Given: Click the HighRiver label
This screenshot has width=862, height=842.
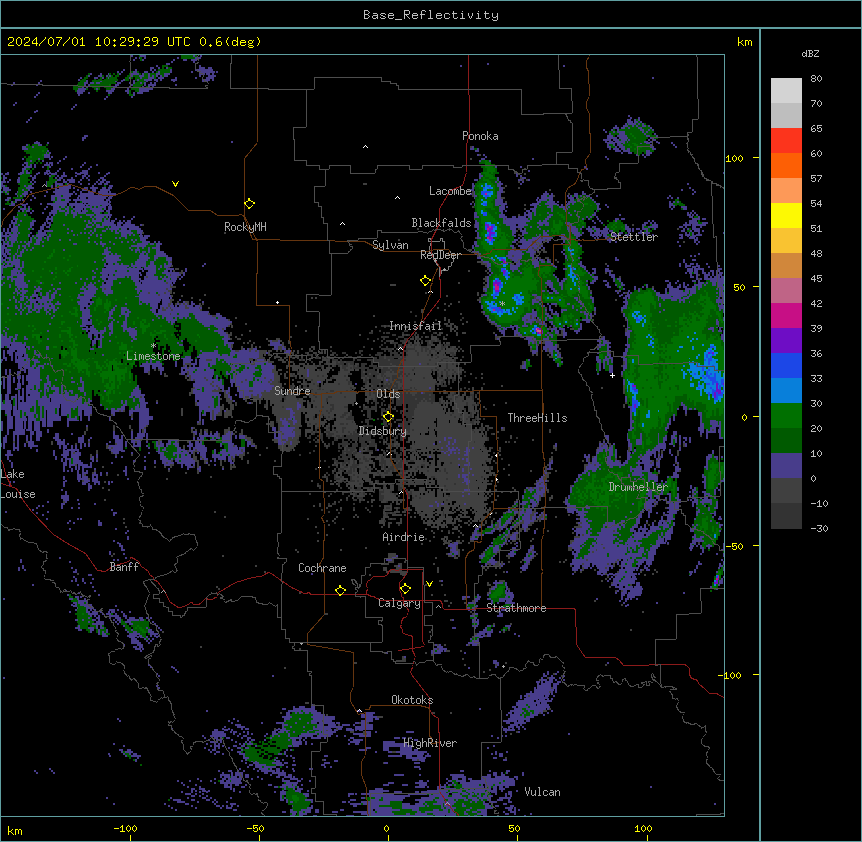Looking at the screenshot, I should coord(430,743).
